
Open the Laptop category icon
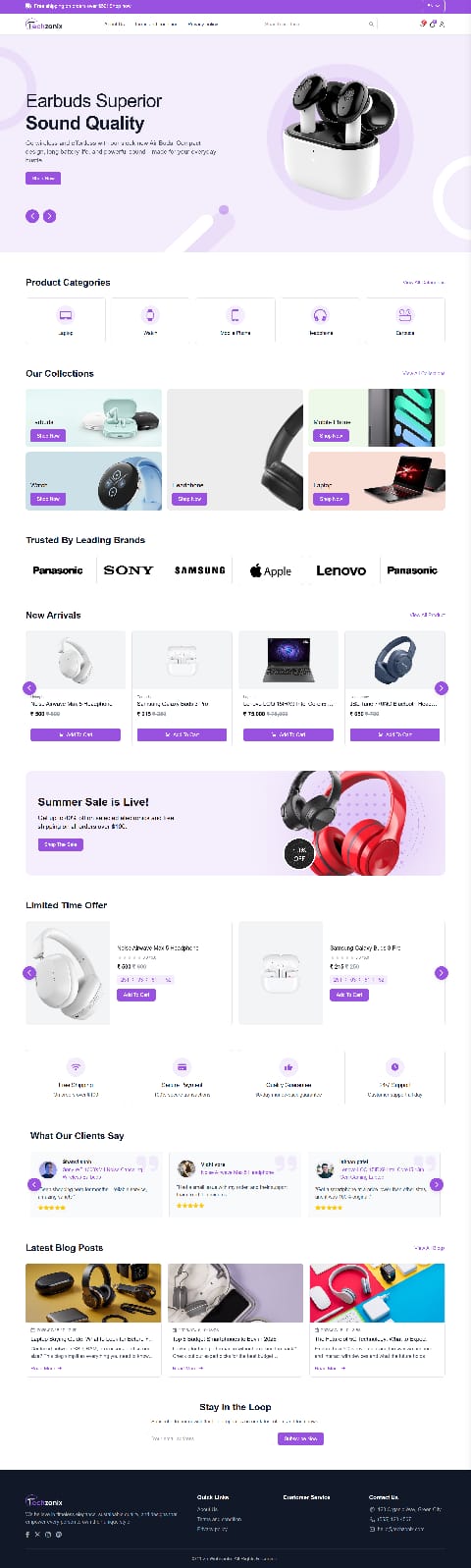pyautogui.click(x=66, y=315)
